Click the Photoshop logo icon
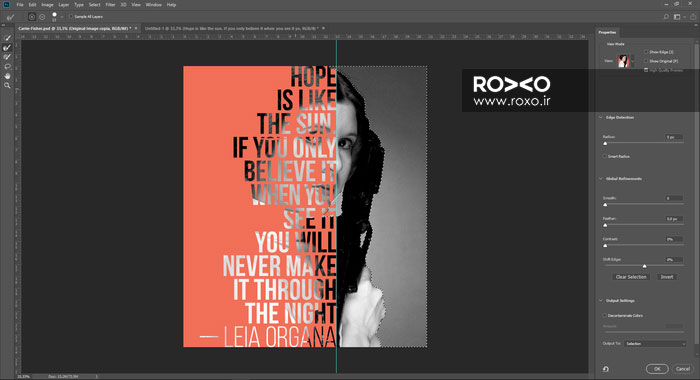The height and width of the screenshot is (380, 700). click(x=6, y=4)
